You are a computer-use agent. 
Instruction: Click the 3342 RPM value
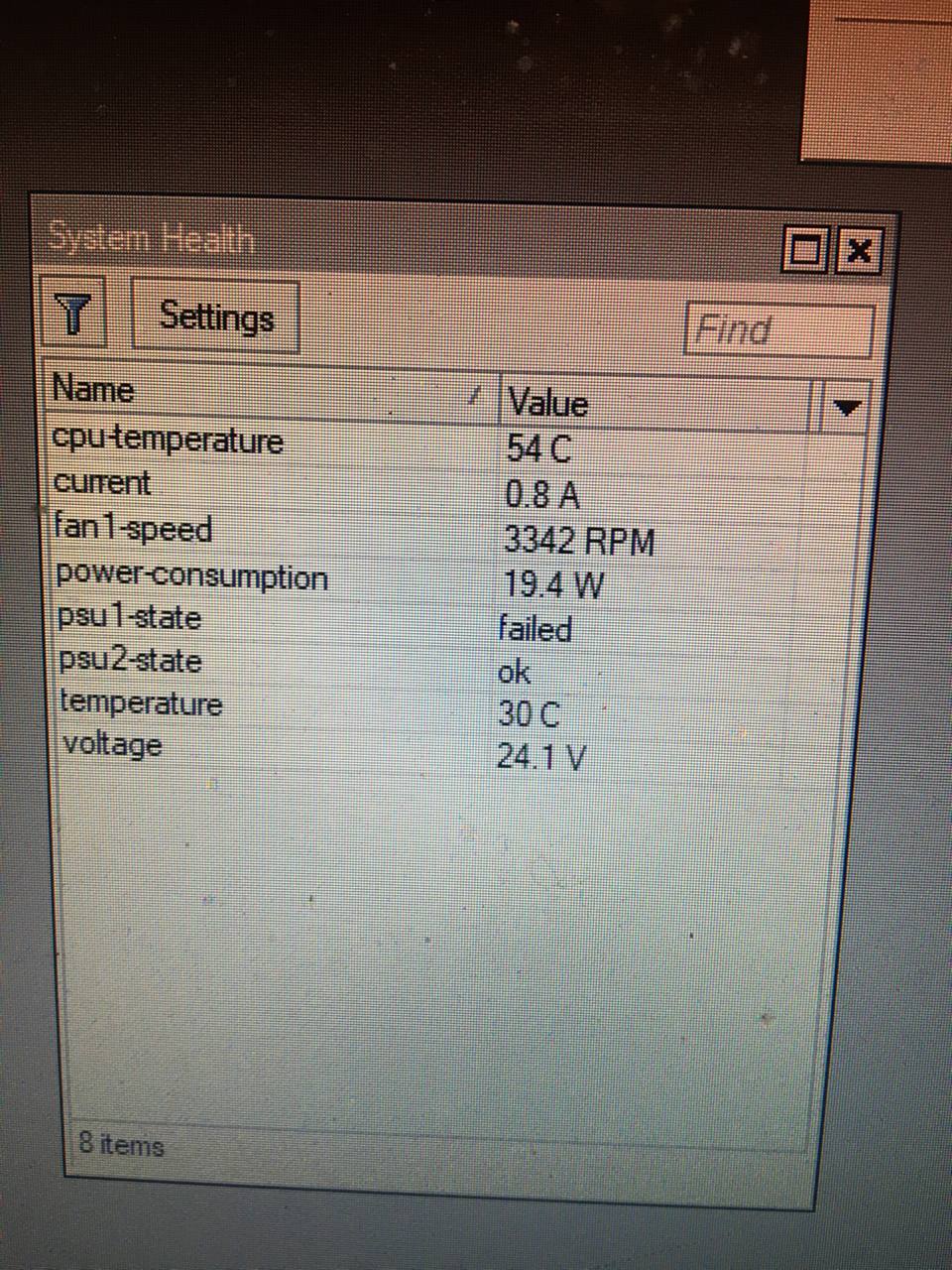(x=579, y=541)
